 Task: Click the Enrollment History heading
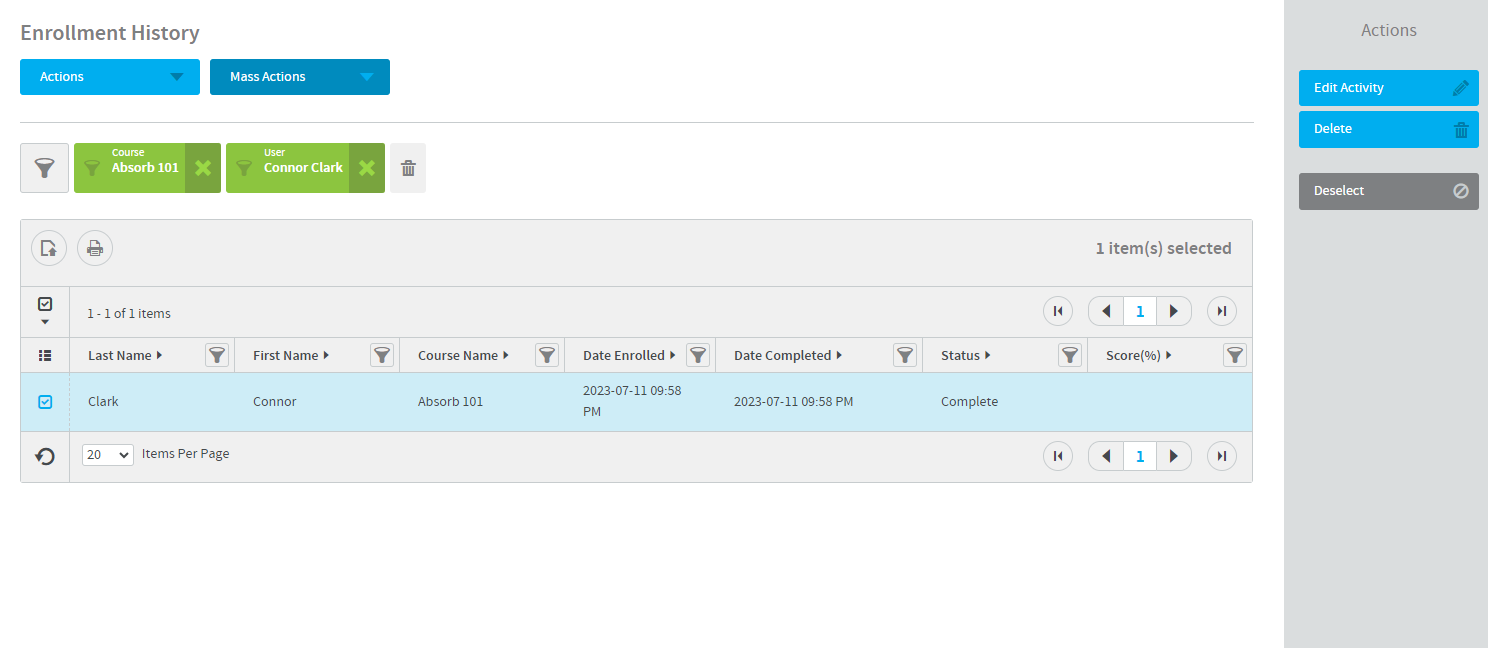coord(110,33)
